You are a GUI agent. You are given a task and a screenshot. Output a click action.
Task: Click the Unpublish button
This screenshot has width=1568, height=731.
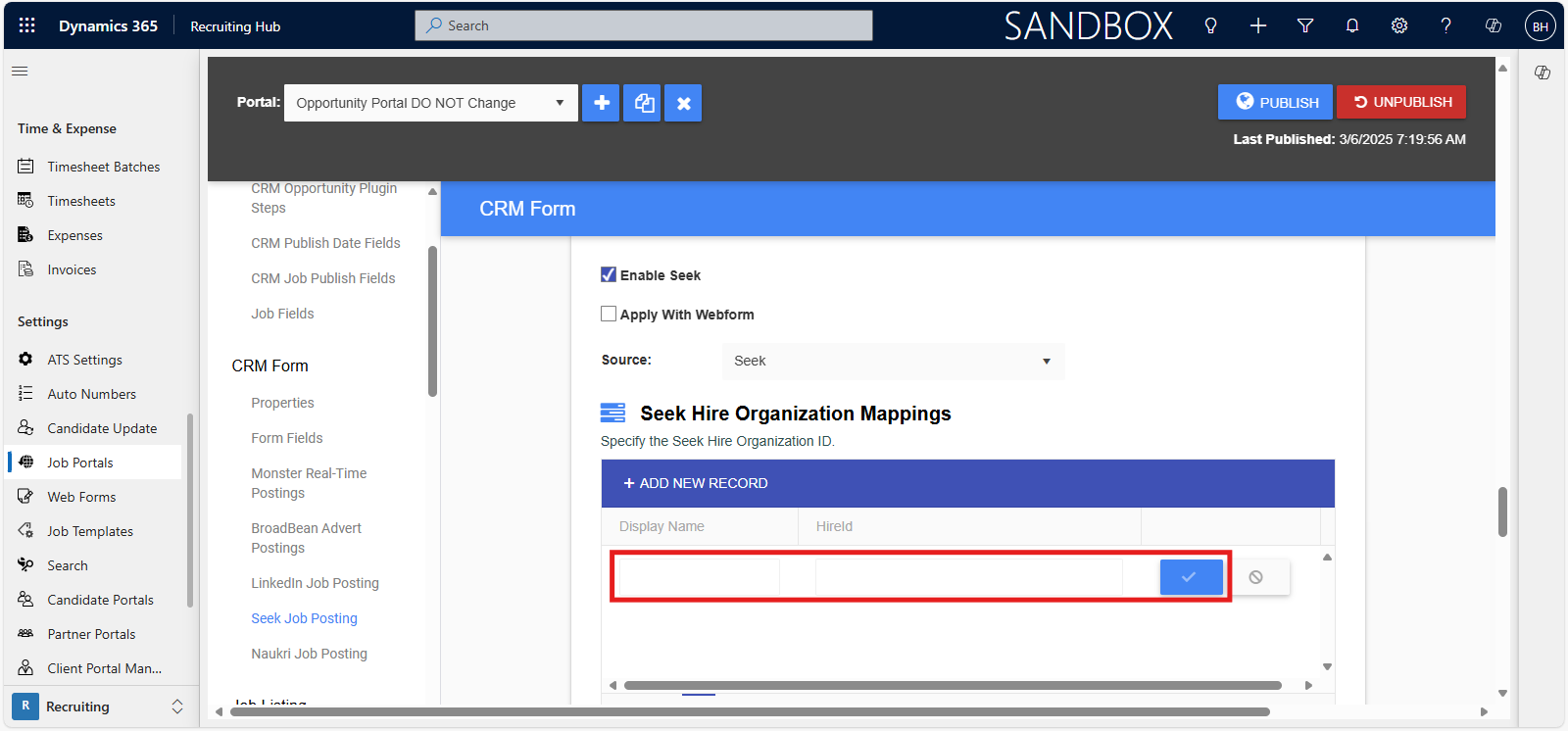1401,102
